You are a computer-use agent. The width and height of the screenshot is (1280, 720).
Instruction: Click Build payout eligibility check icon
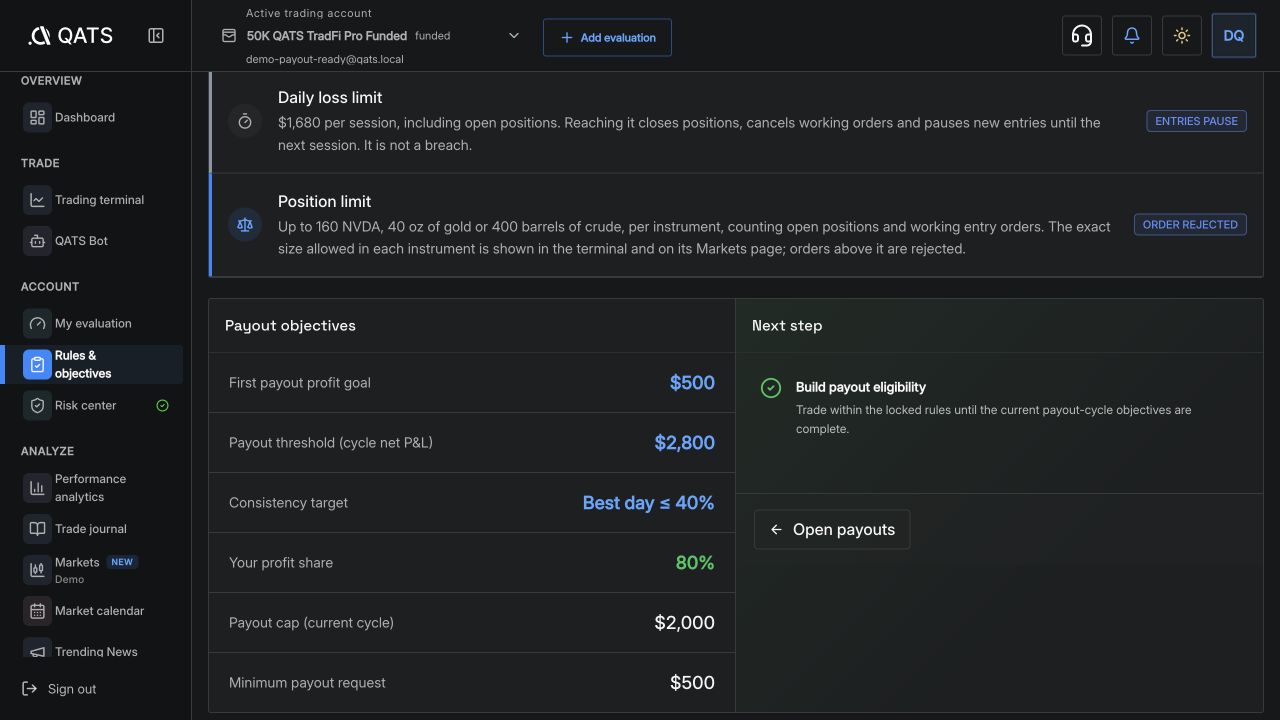click(x=770, y=388)
